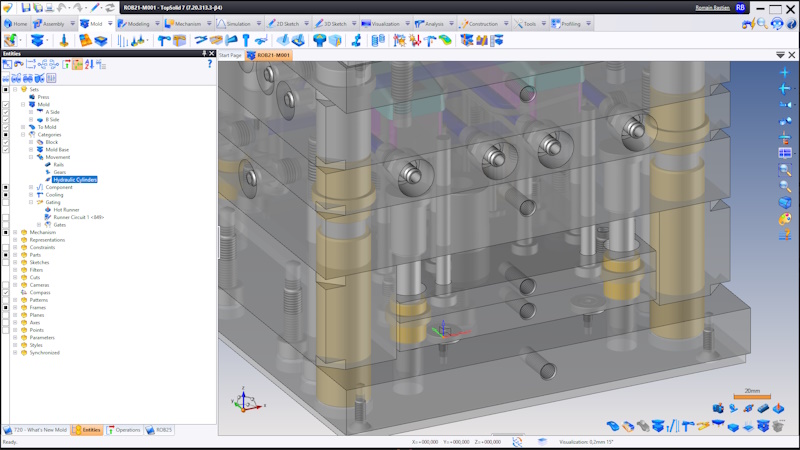Click the Undo arrow in quick access

[x=62, y=8]
